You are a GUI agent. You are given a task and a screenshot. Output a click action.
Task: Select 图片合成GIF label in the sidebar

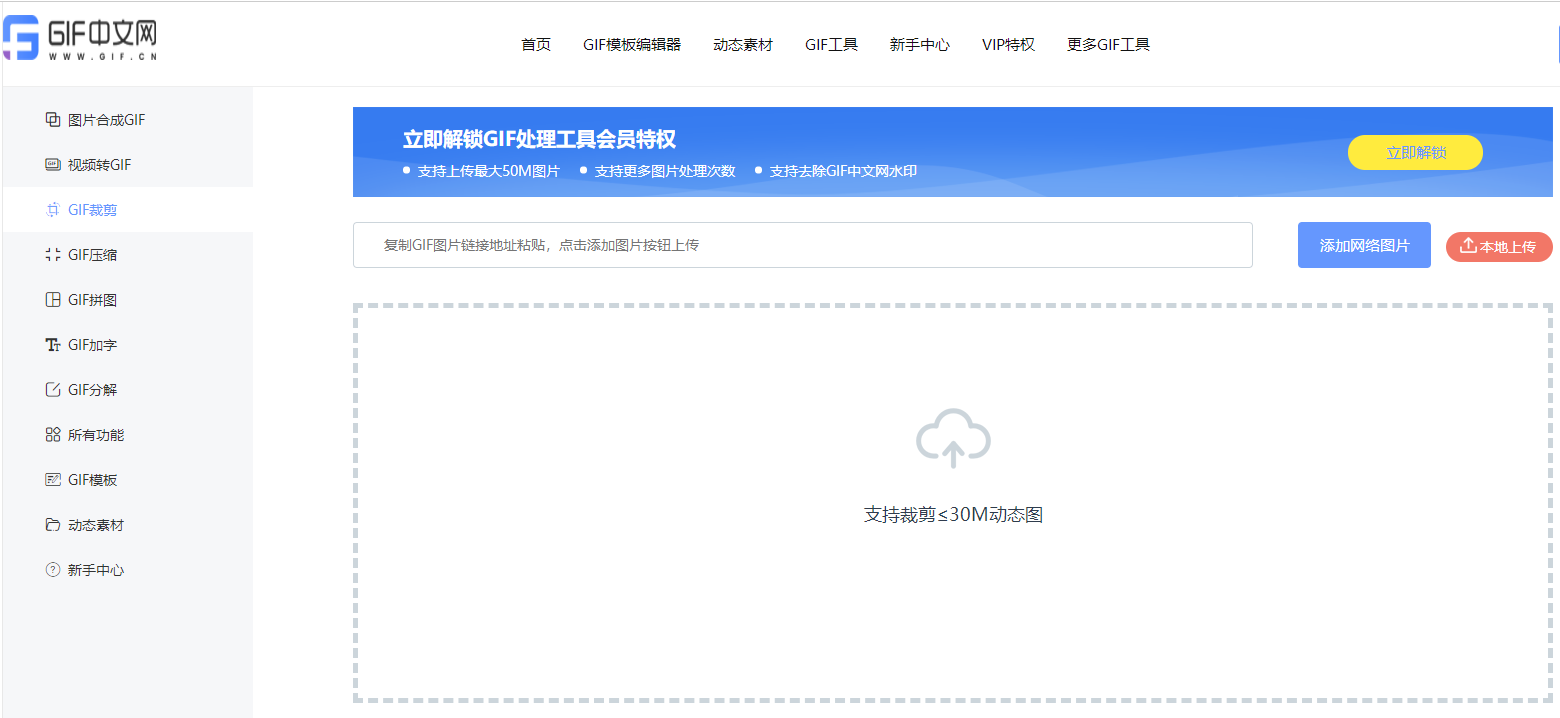click(x=107, y=120)
